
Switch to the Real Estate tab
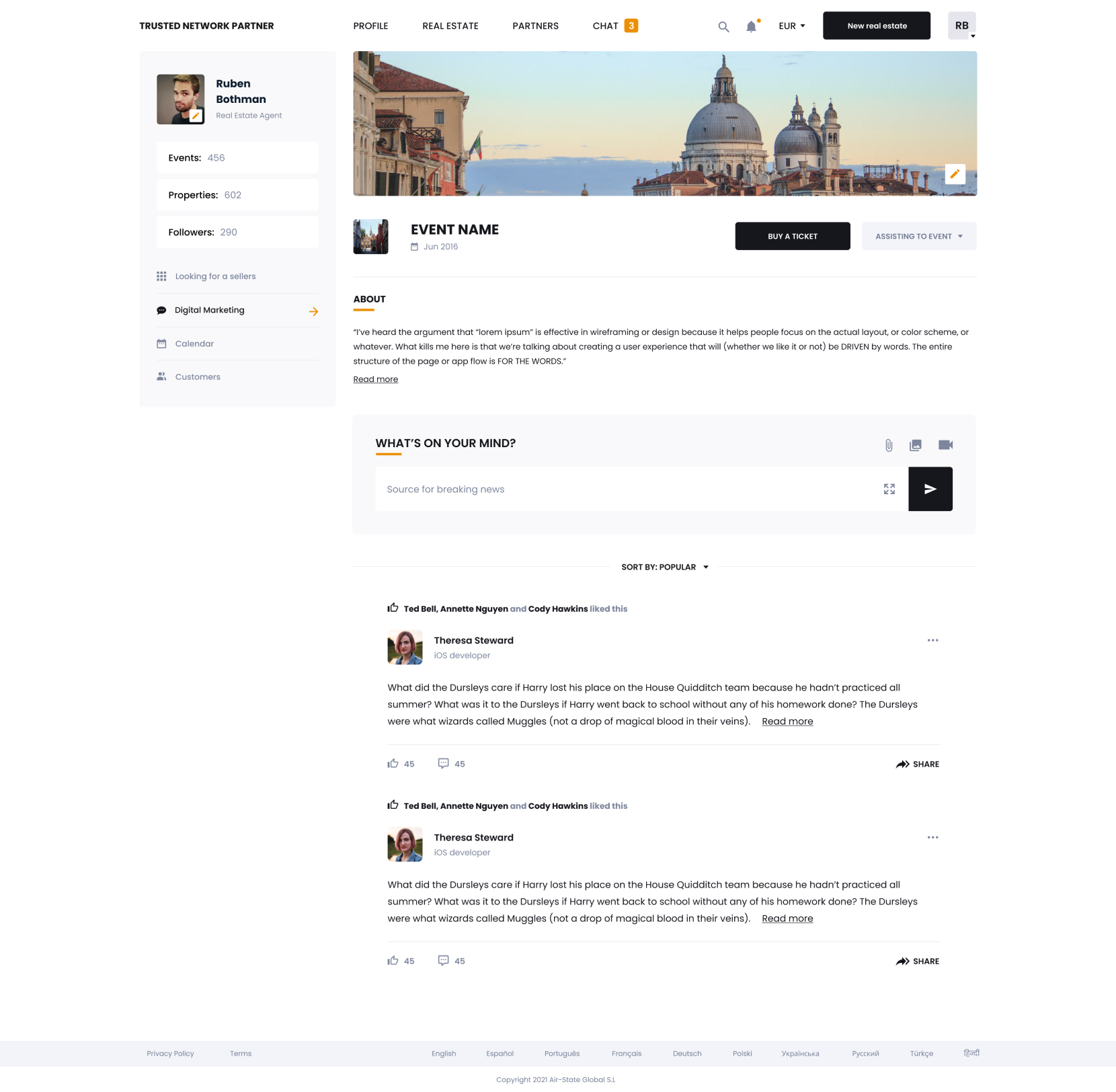[x=450, y=26]
